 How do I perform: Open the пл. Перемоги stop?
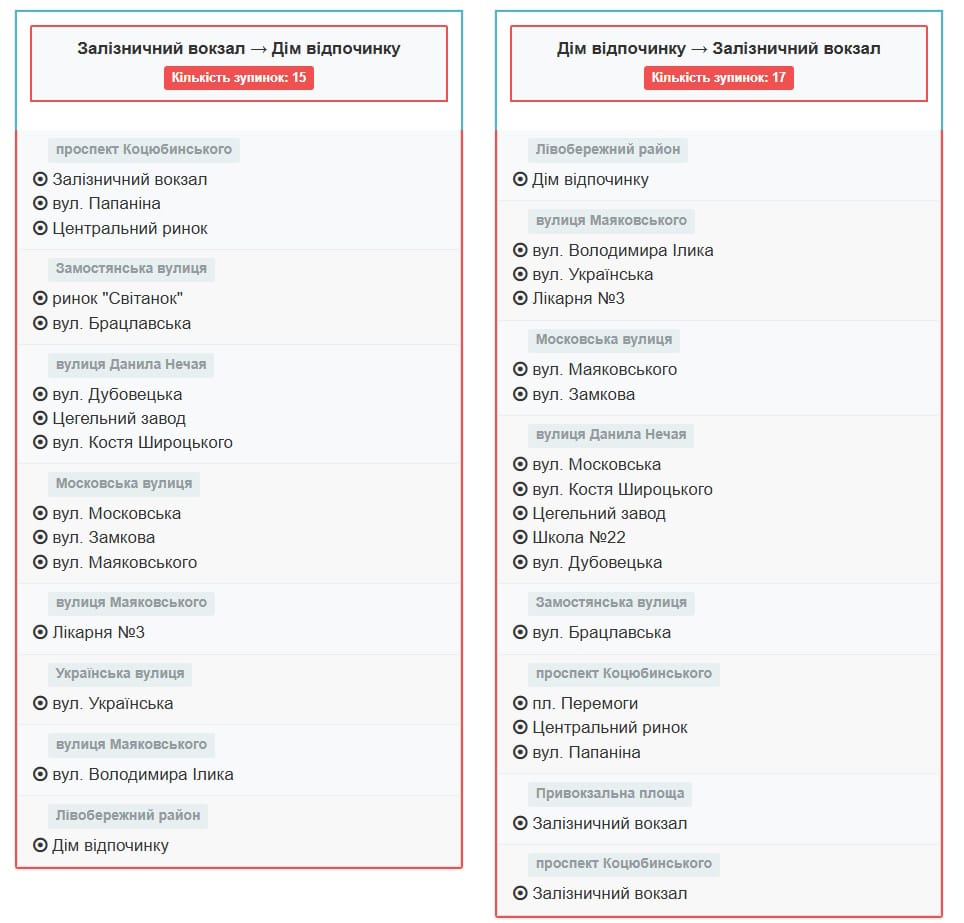coord(585,704)
